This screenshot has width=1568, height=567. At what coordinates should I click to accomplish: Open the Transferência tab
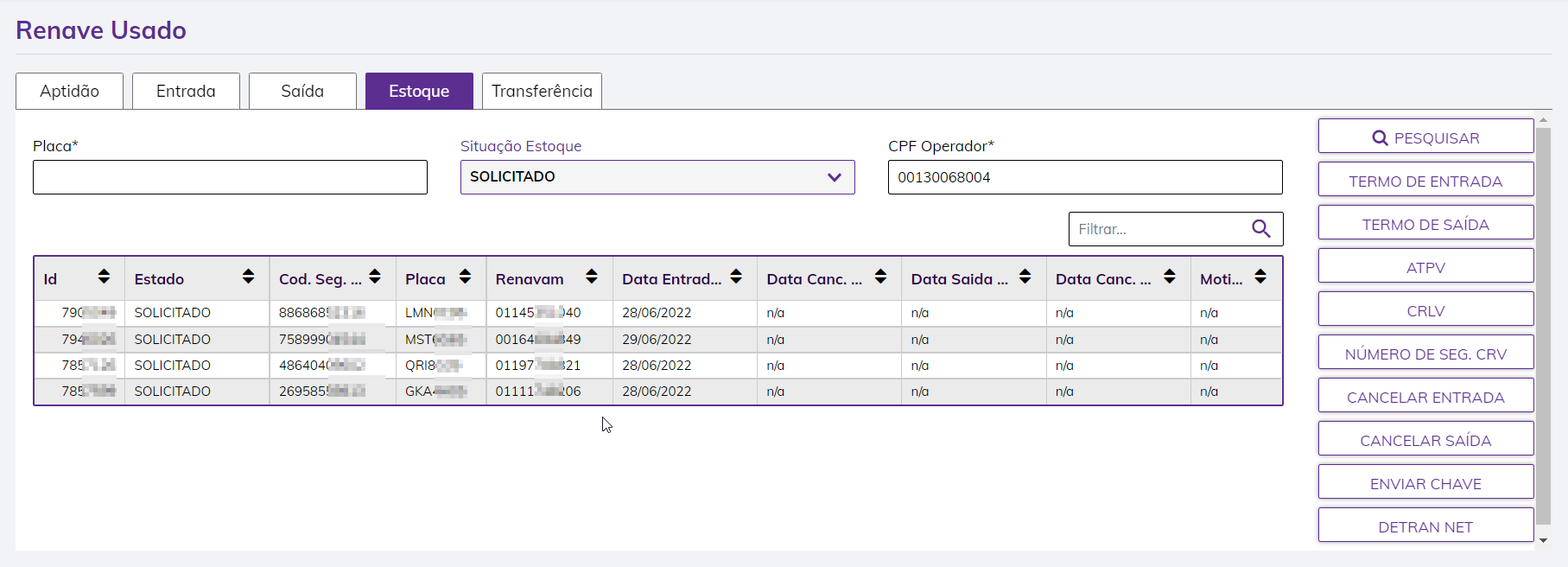(542, 92)
